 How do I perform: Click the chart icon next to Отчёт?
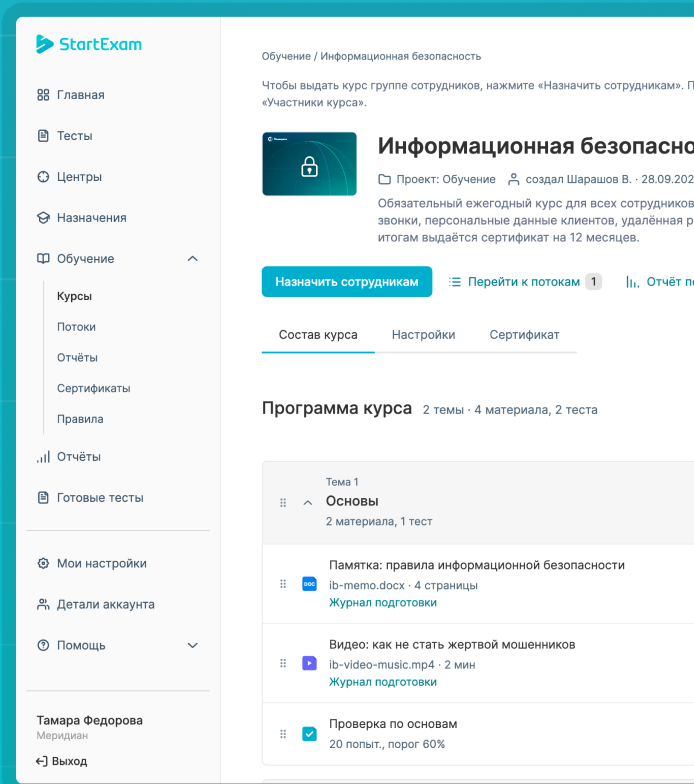point(632,282)
